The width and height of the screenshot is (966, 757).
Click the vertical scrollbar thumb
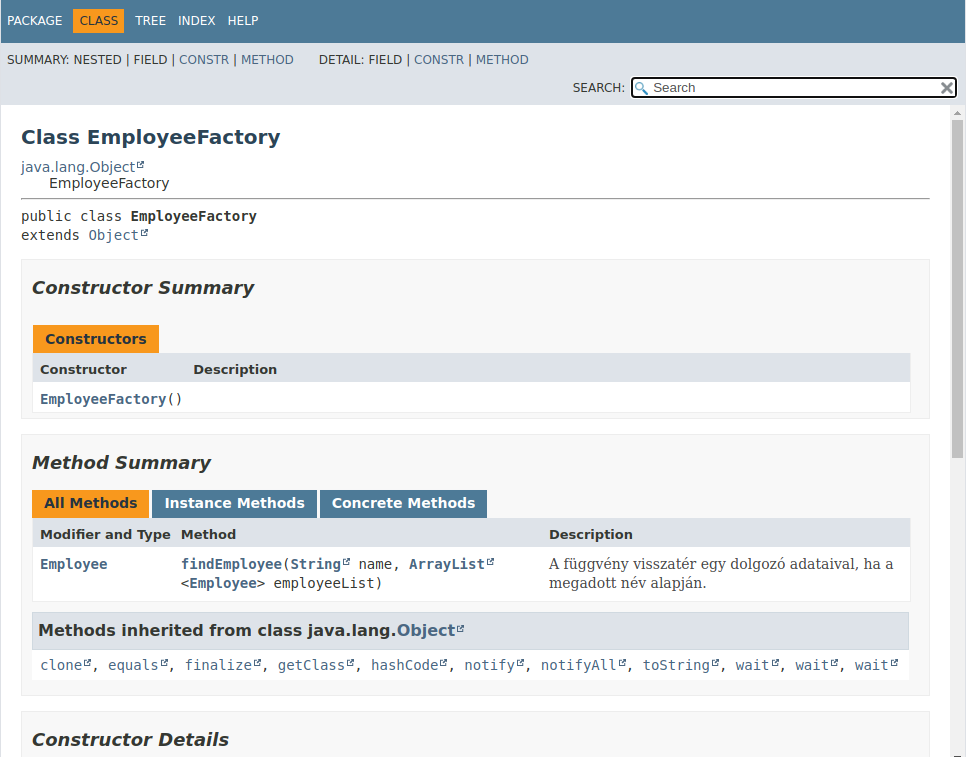(x=957, y=289)
